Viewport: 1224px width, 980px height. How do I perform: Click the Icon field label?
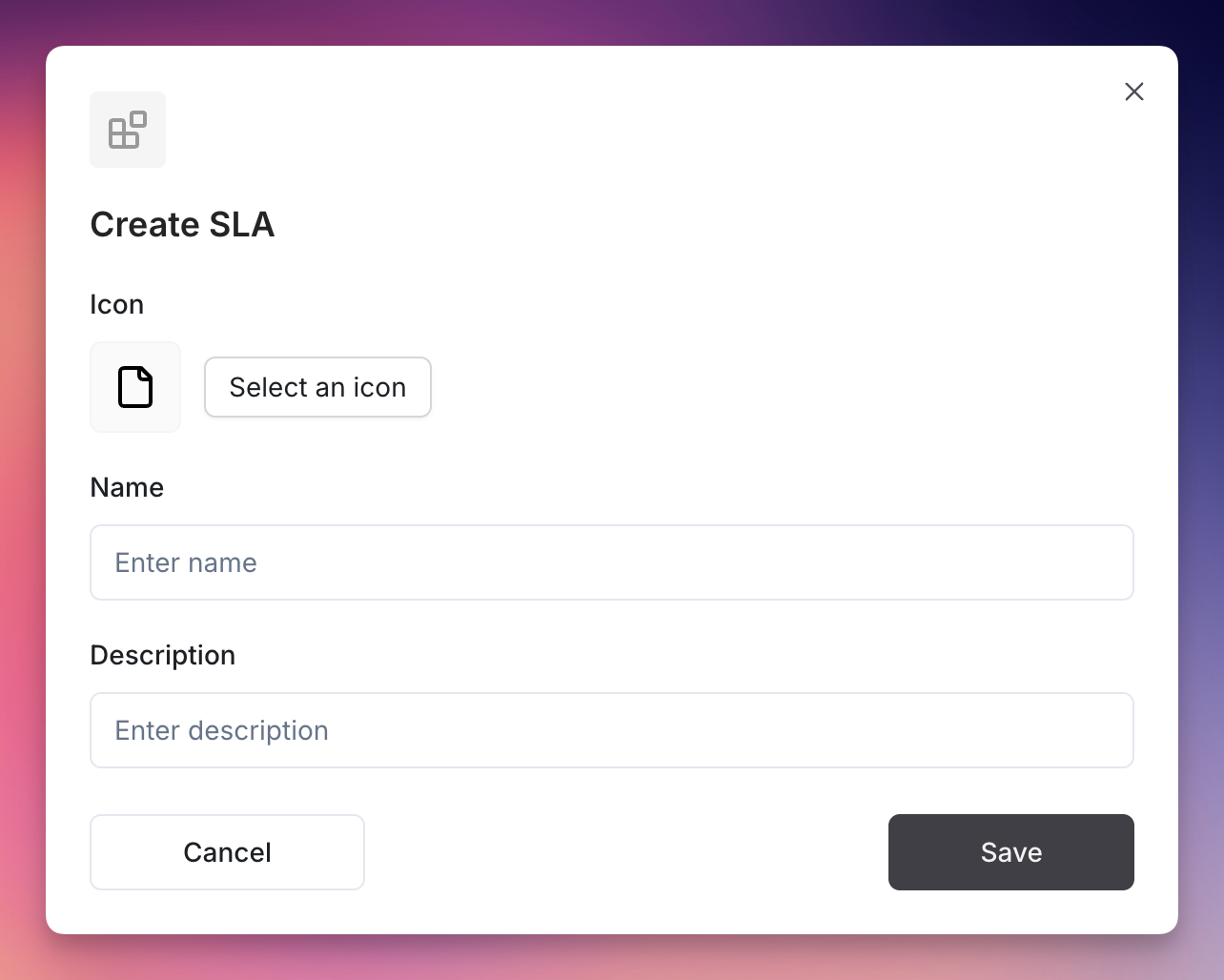pos(117,304)
